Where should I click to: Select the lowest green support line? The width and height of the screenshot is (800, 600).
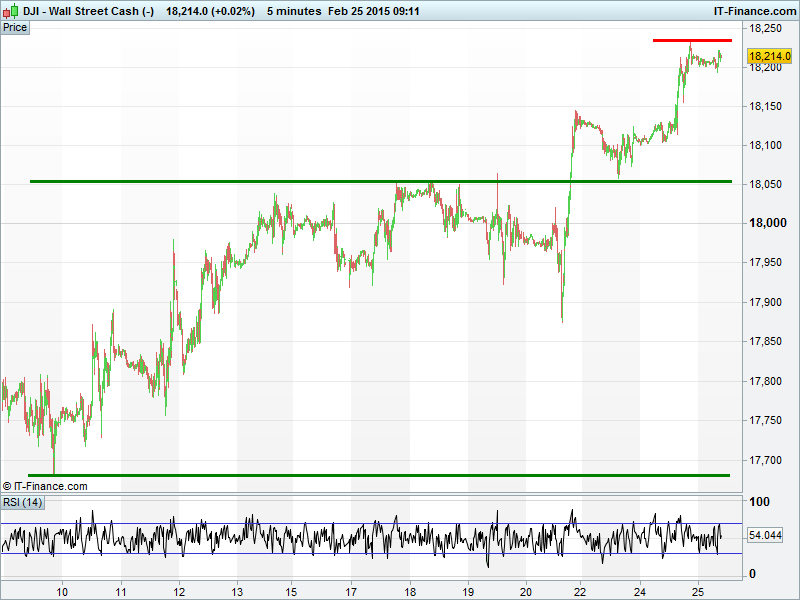click(380, 475)
